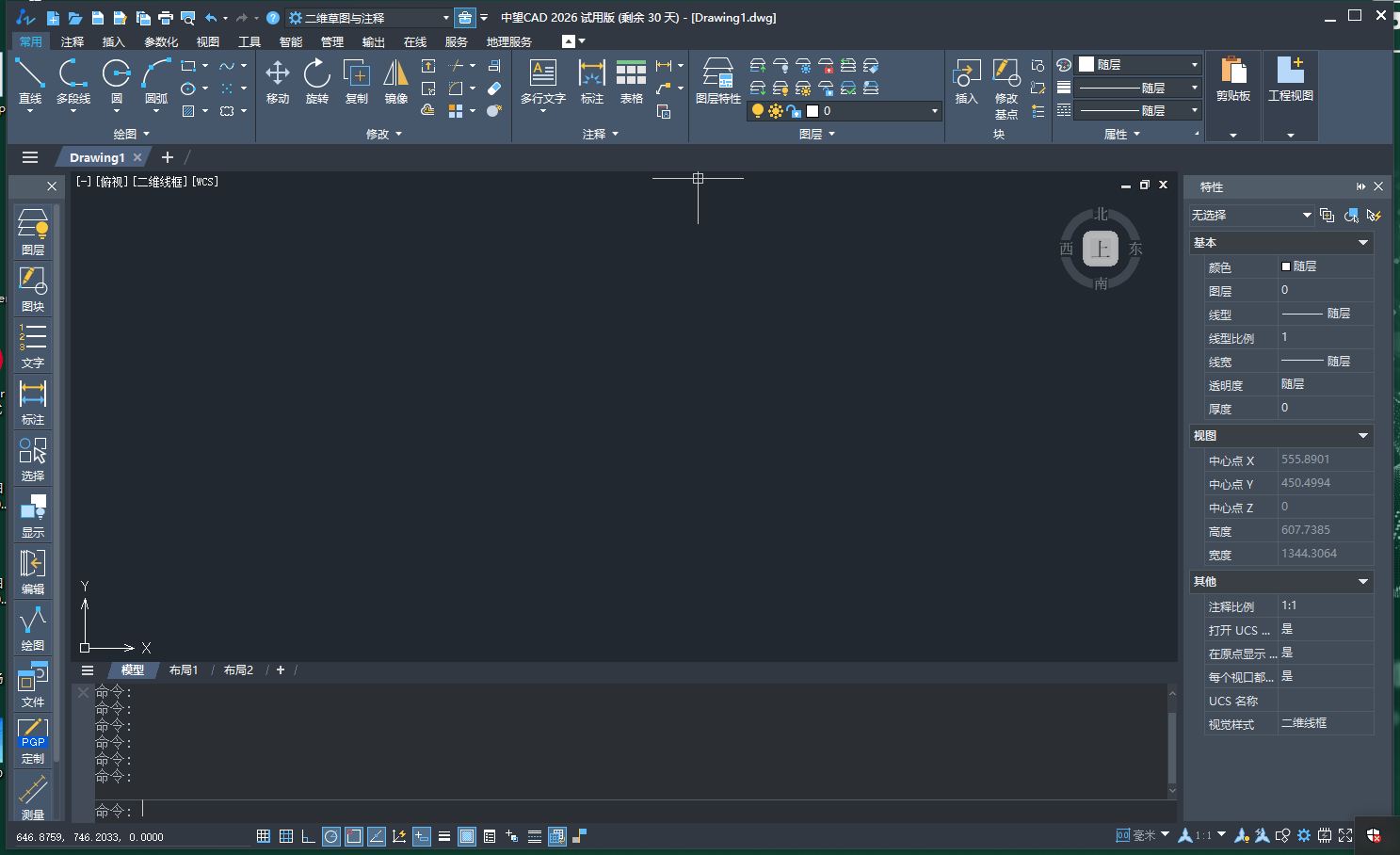
Task: Click the layer color swatch in layer dropdown
Action: (x=813, y=111)
